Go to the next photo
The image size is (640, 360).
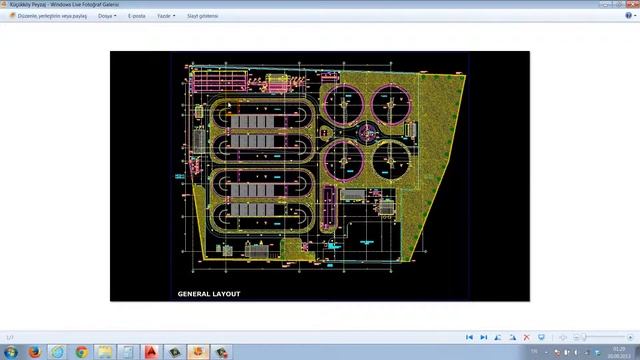(x=484, y=337)
